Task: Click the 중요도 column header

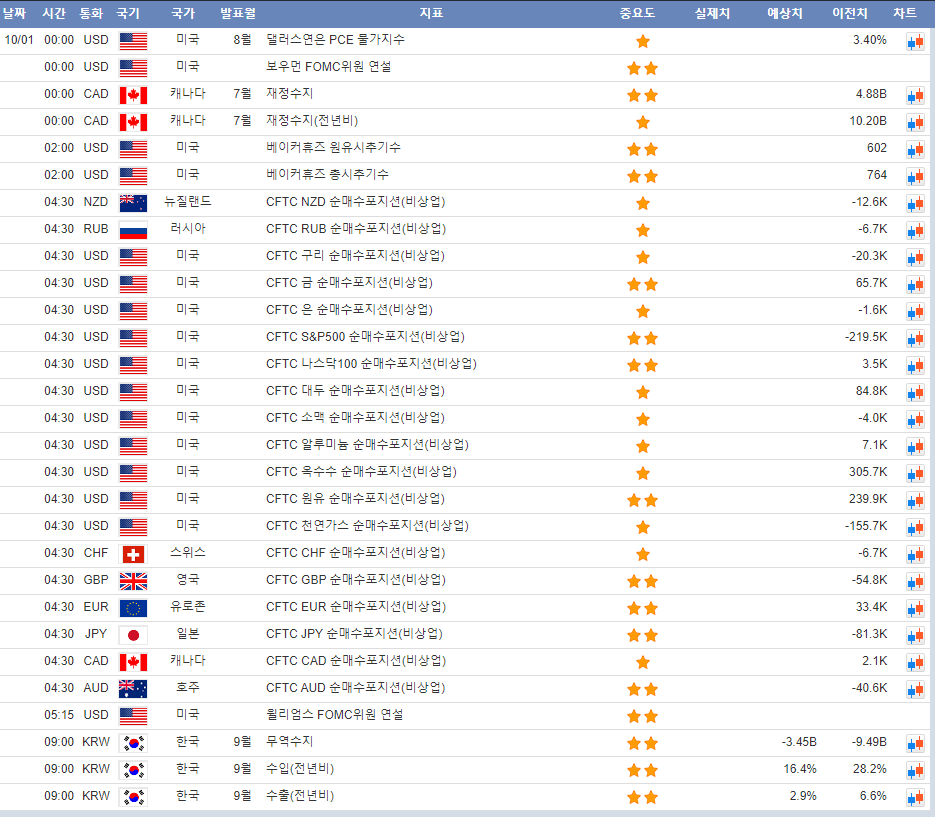Action: click(x=637, y=13)
